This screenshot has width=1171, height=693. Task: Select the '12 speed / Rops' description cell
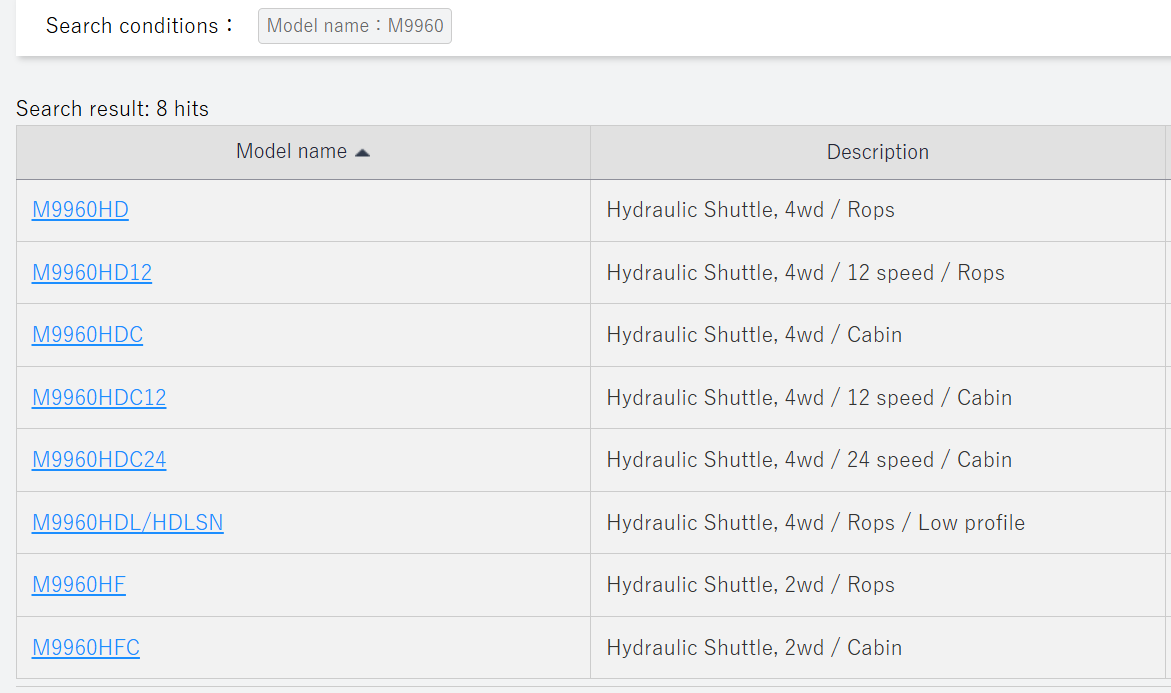coord(878,273)
